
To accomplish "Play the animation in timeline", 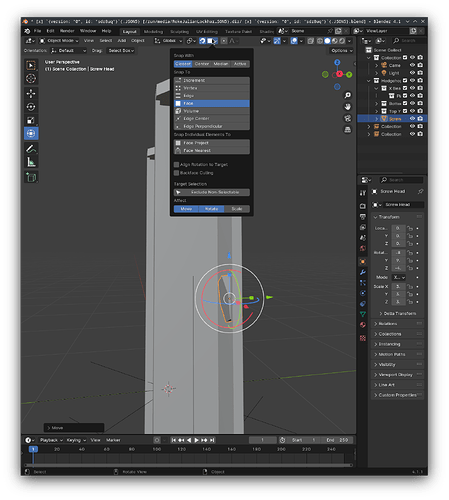I will point(196,440).
